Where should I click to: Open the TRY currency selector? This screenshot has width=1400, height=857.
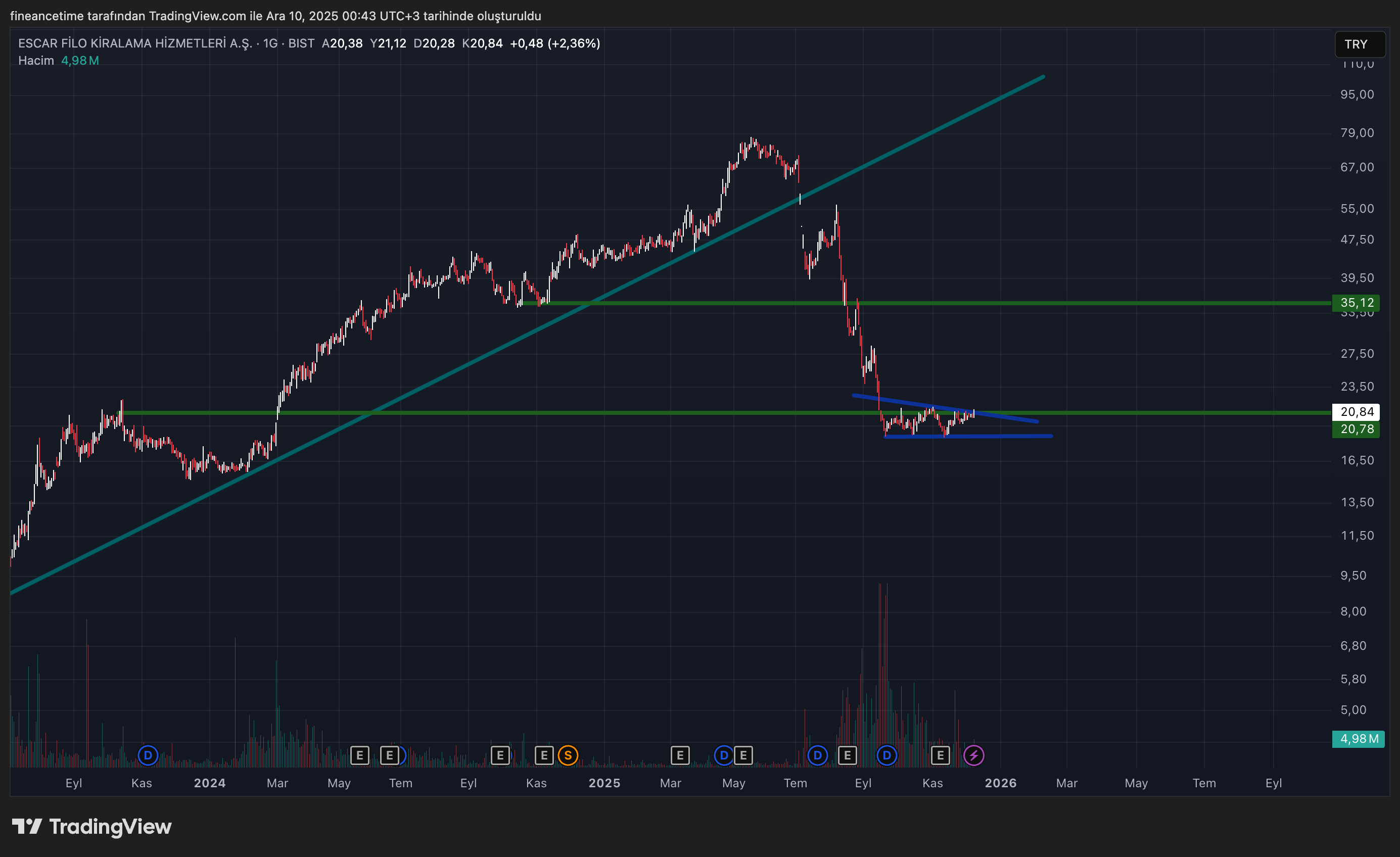[x=1359, y=44]
